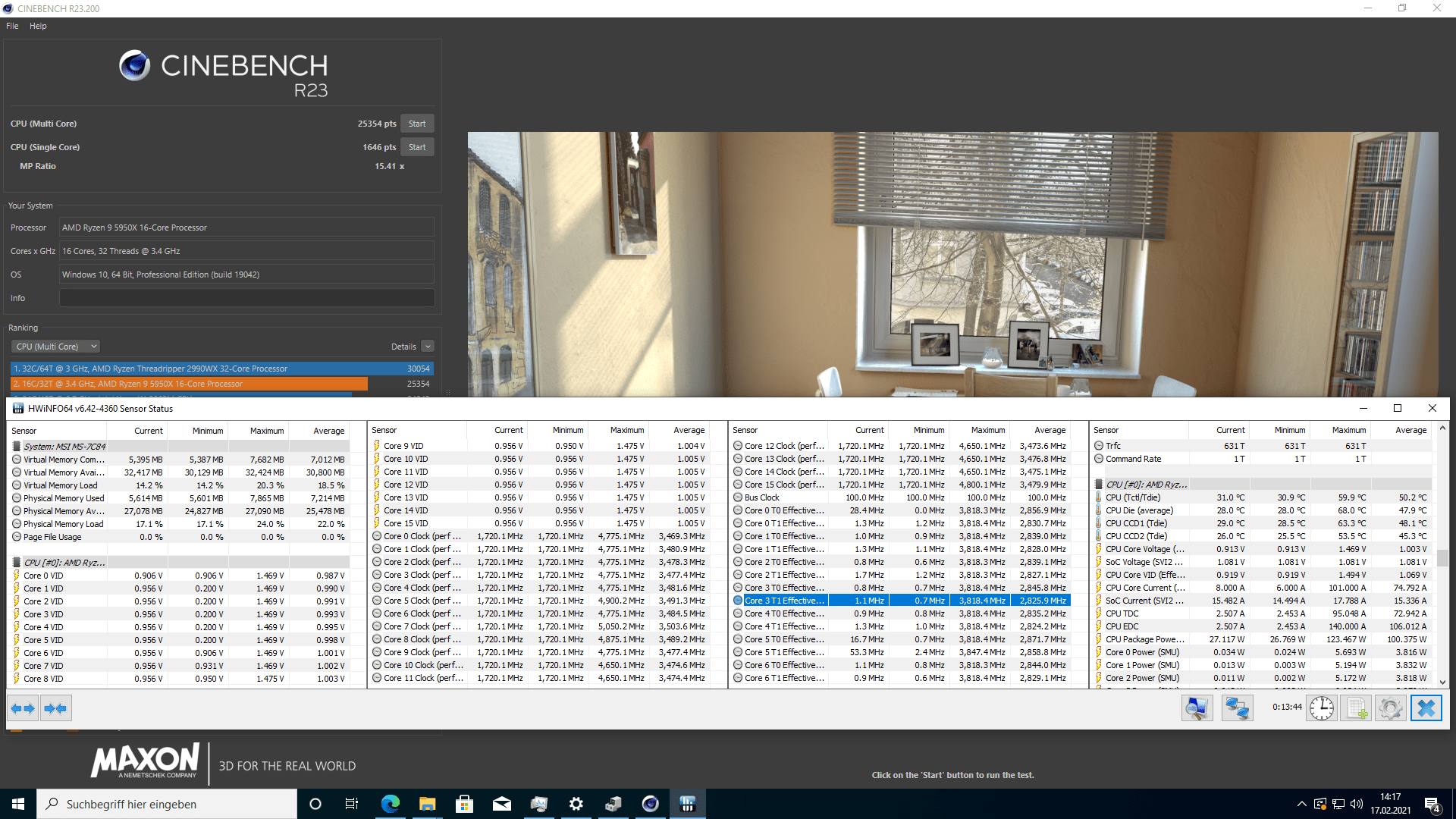Select CPU Core Voltage sensor row

tap(1263, 549)
